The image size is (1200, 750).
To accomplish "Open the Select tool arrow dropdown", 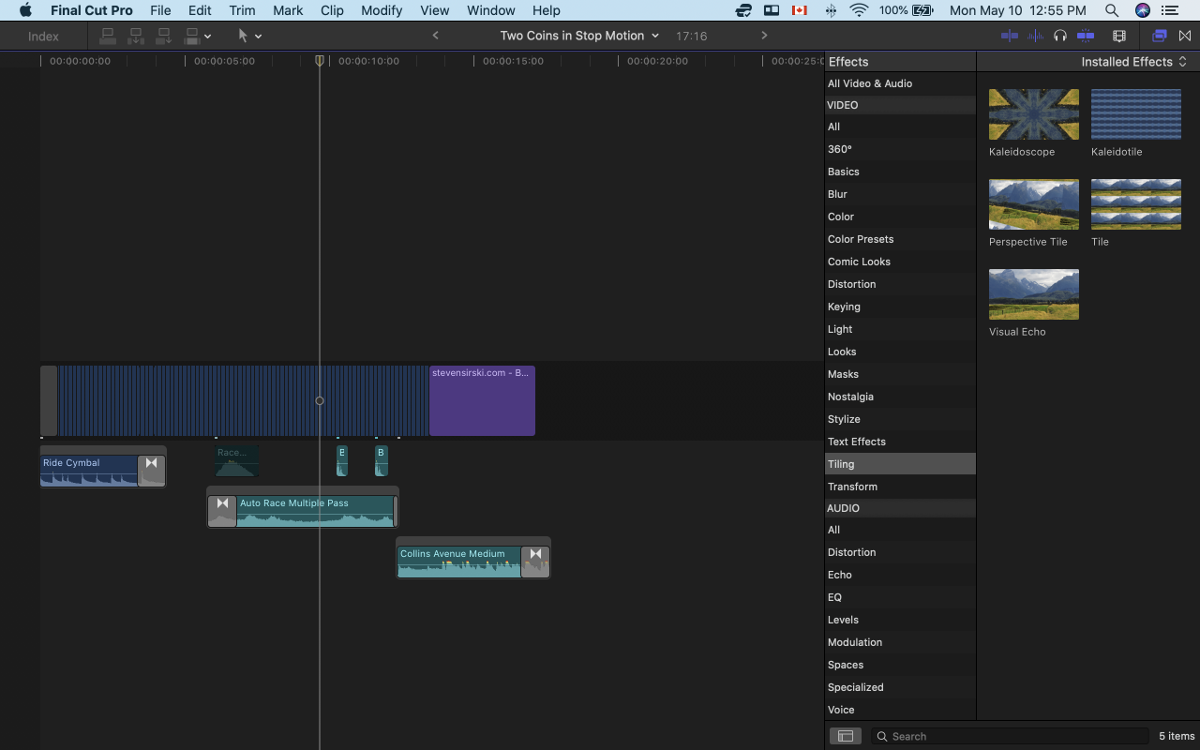I will pyautogui.click(x=249, y=36).
